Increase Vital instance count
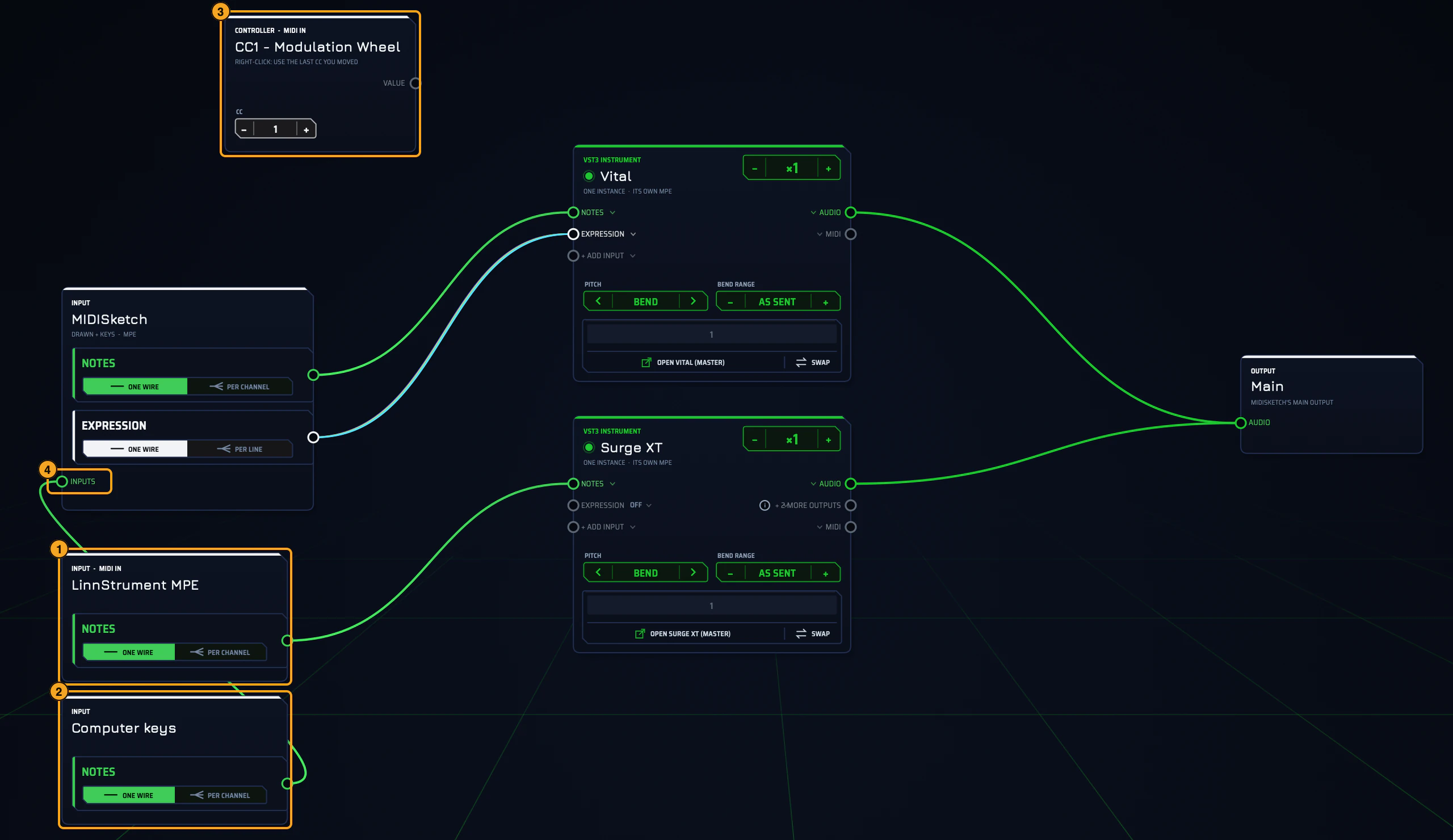 click(x=829, y=169)
